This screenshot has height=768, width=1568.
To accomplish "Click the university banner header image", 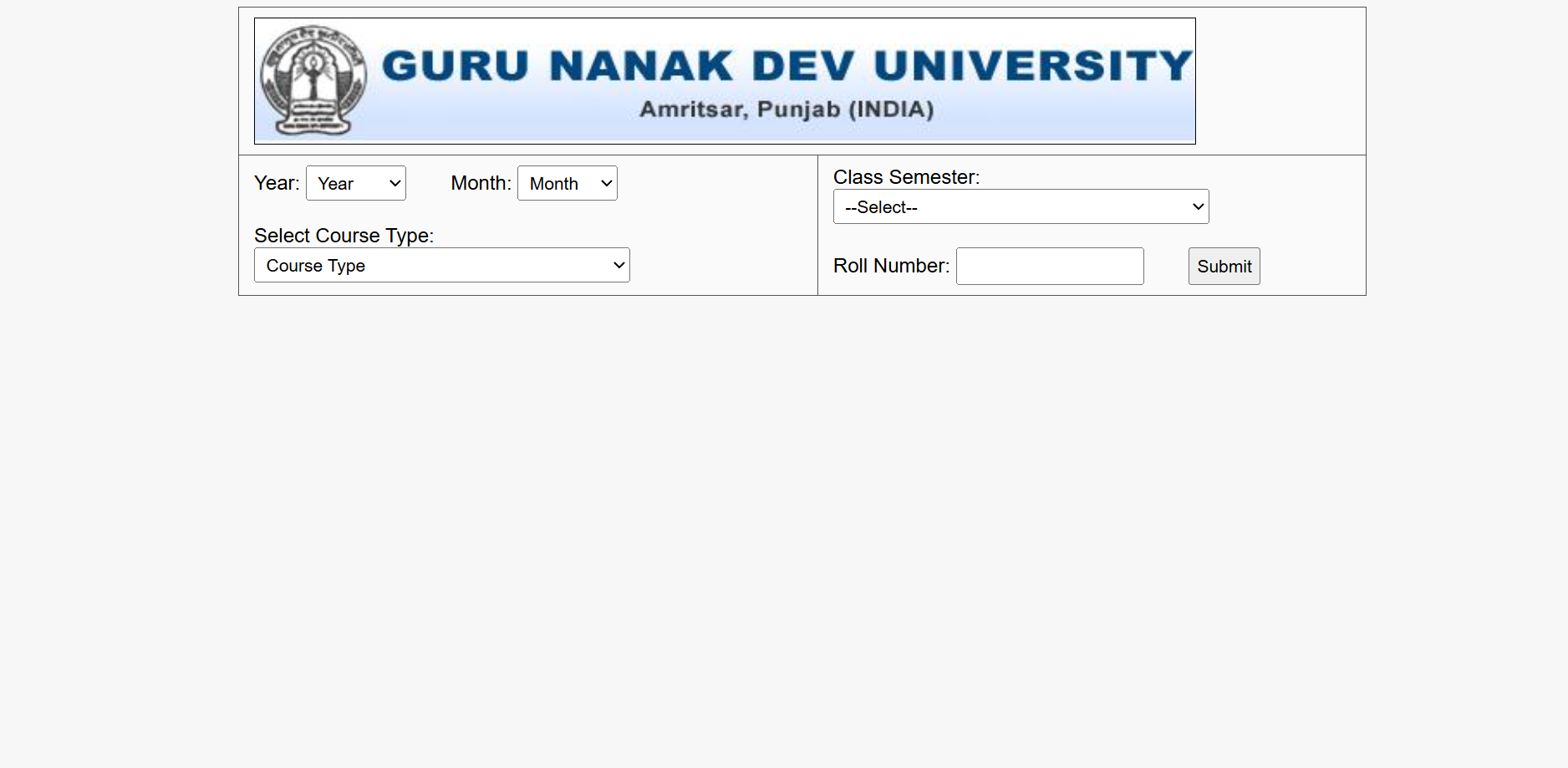I will pyautogui.click(x=724, y=79).
